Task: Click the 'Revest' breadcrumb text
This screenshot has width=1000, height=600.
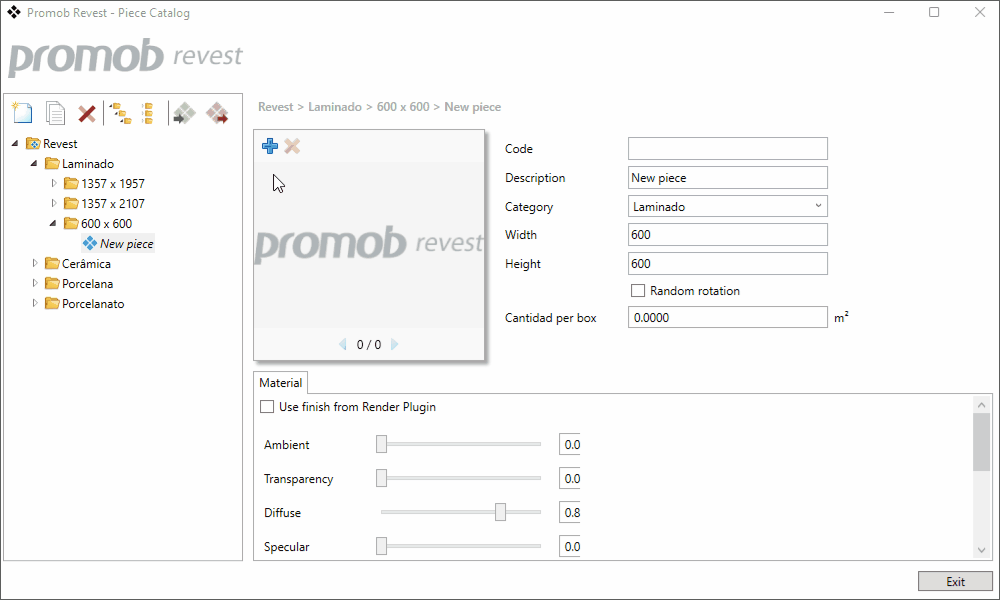Action: [x=276, y=107]
